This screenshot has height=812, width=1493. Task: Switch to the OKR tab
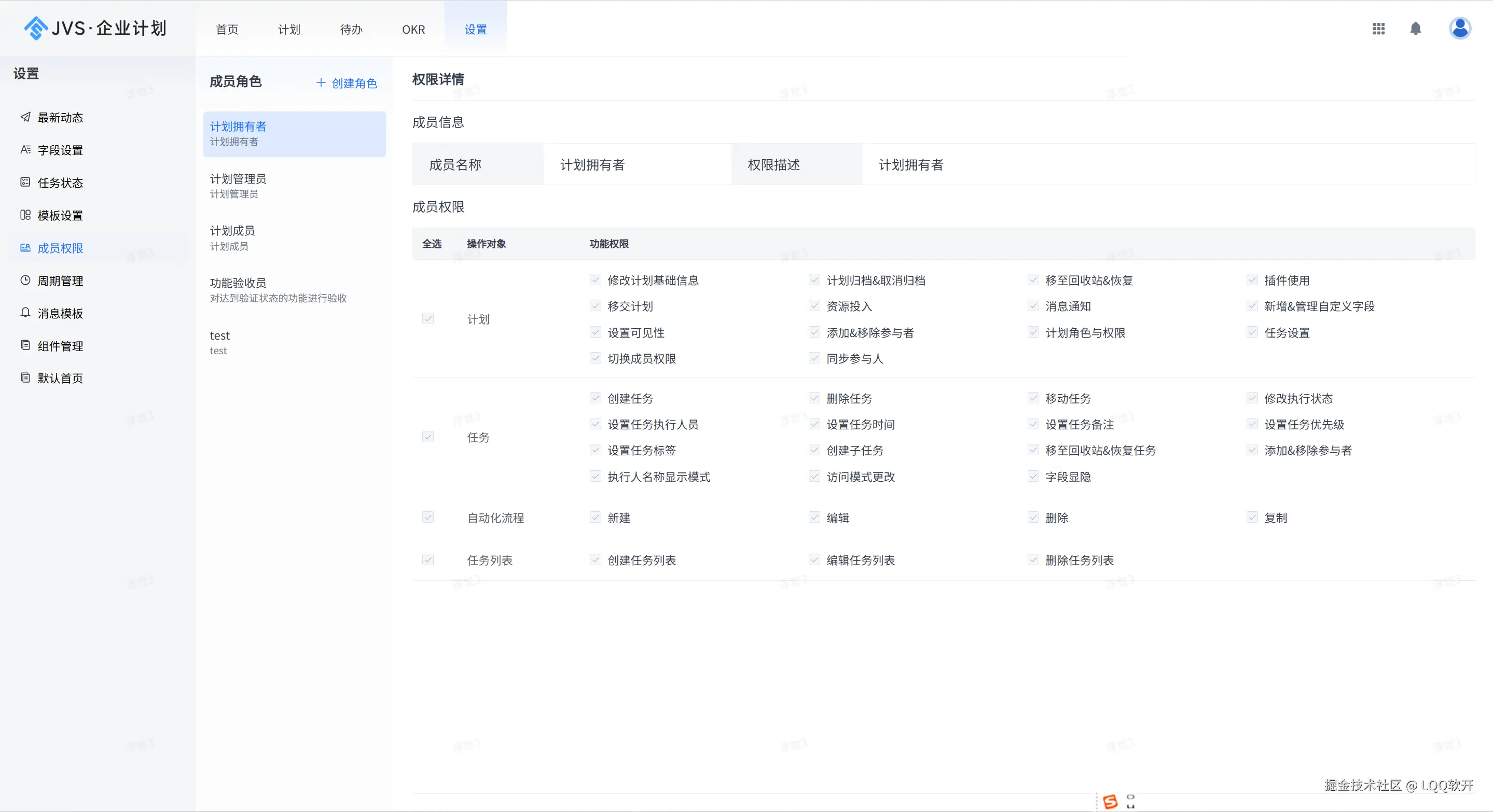(x=412, y=29)
